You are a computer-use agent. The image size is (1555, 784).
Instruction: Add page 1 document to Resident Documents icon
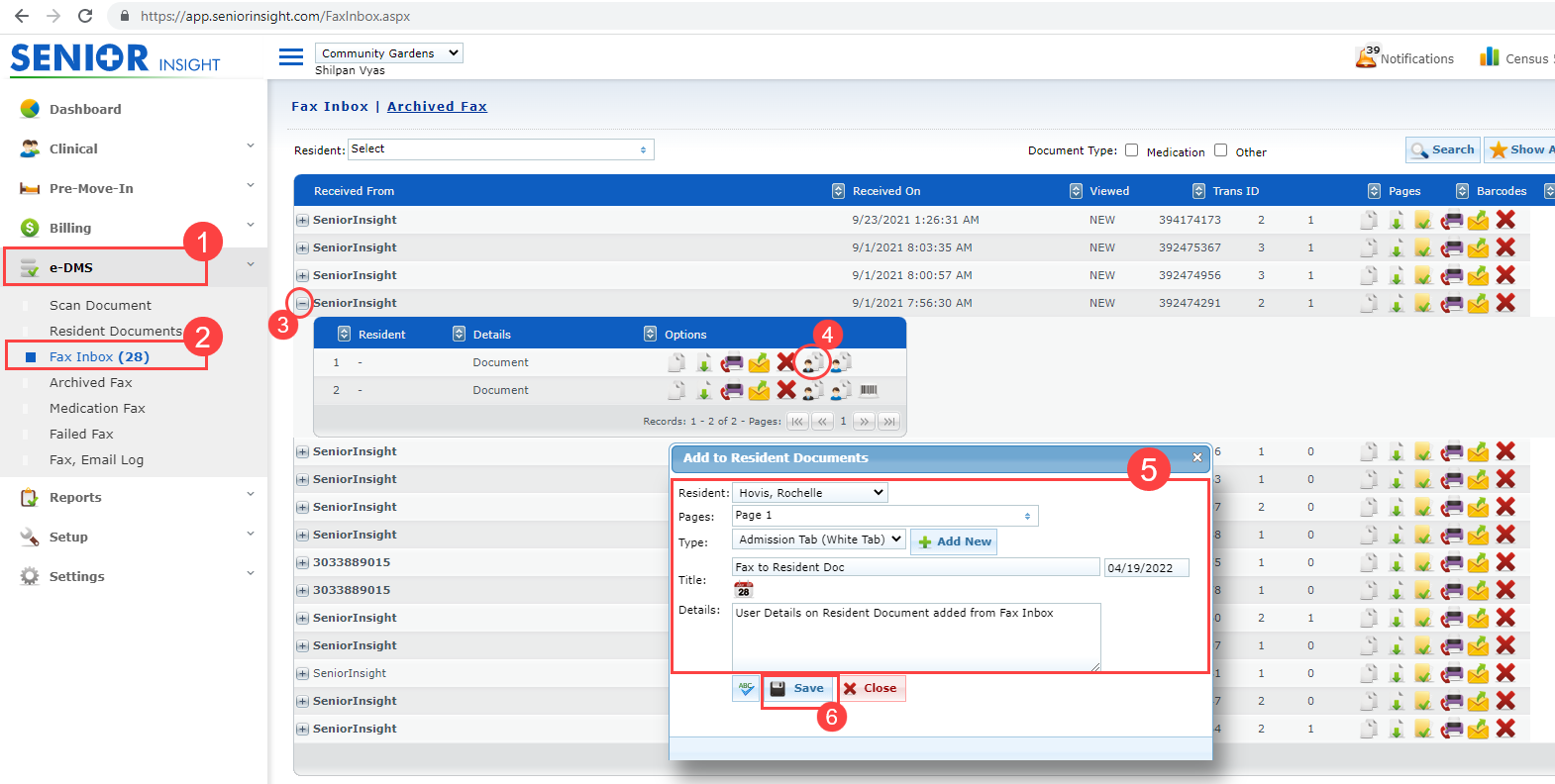(x=813, y=362)
